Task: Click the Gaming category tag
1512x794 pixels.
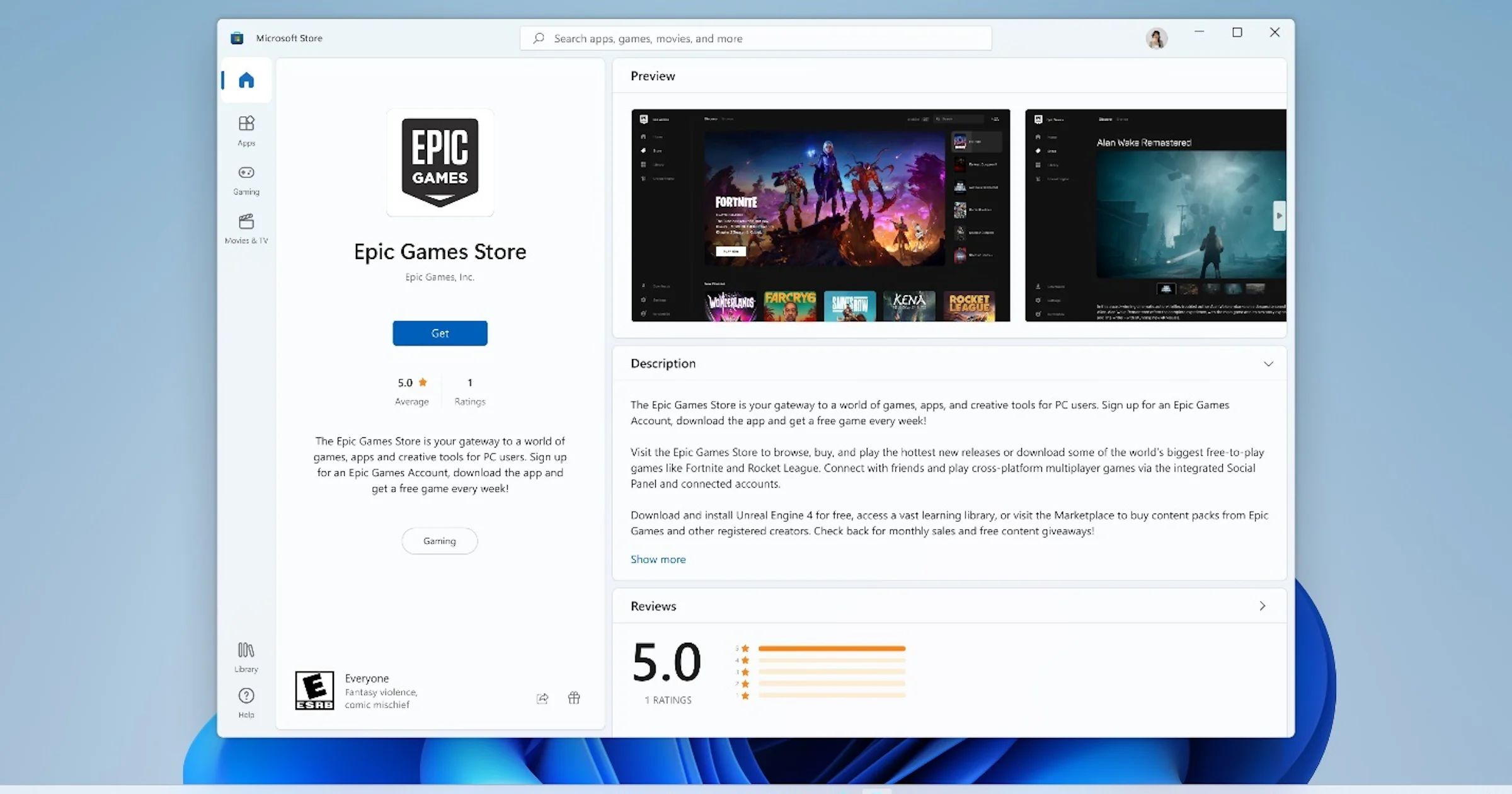Action: click(440, 541)
